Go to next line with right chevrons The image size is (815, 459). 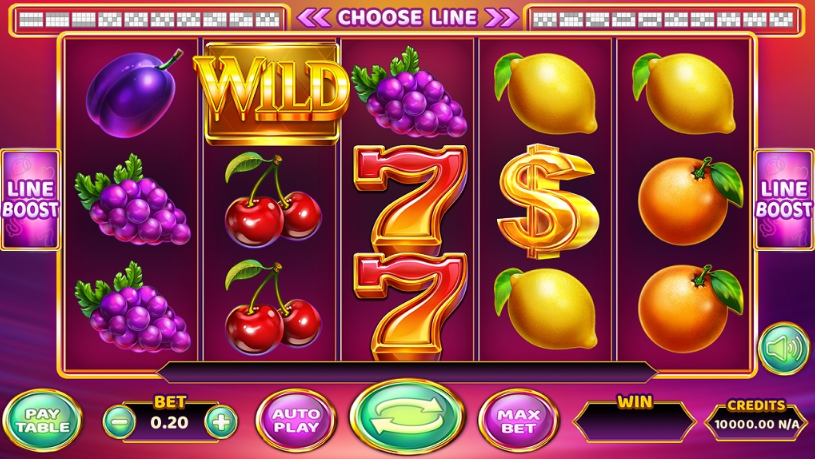[x=502, y=18]
